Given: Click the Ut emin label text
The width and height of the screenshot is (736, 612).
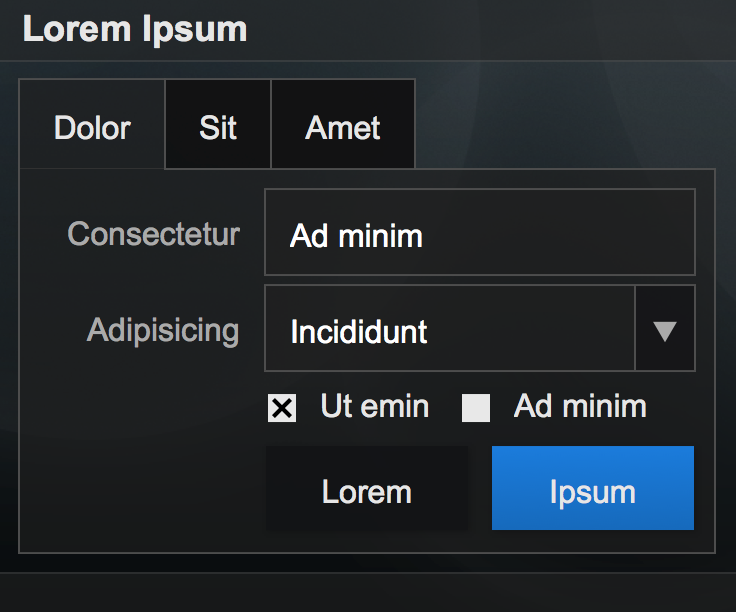Looking at the screenshot, I should pyautogui.click(x=374, y=406).
